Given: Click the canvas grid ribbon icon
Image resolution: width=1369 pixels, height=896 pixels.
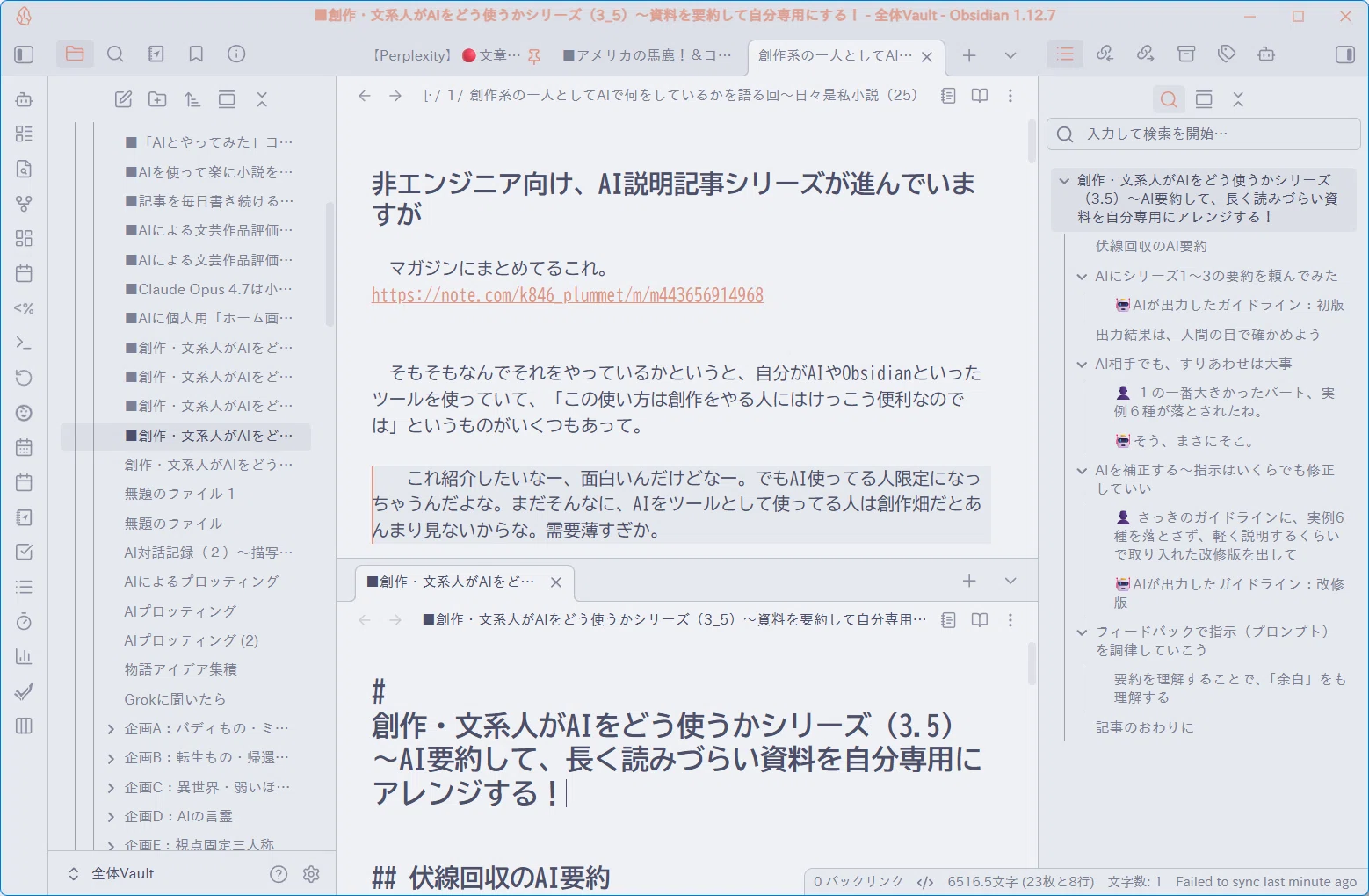Looking at the screenshot, I should point(24,238).
